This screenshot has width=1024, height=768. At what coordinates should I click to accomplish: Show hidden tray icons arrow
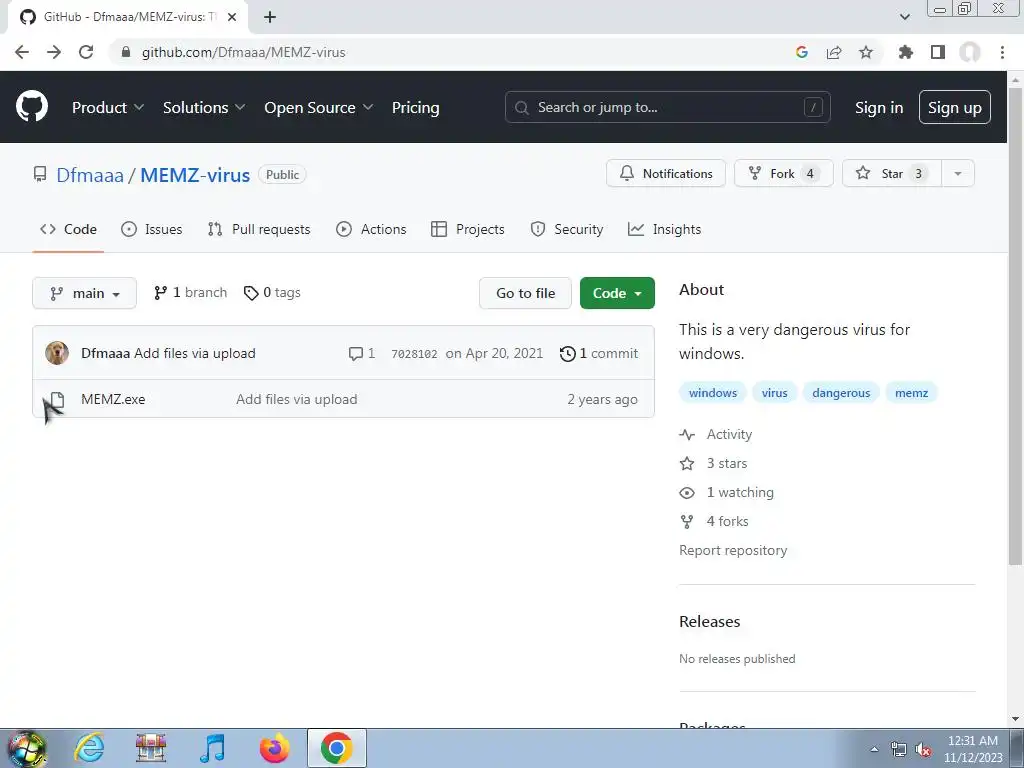coord(874,749)
